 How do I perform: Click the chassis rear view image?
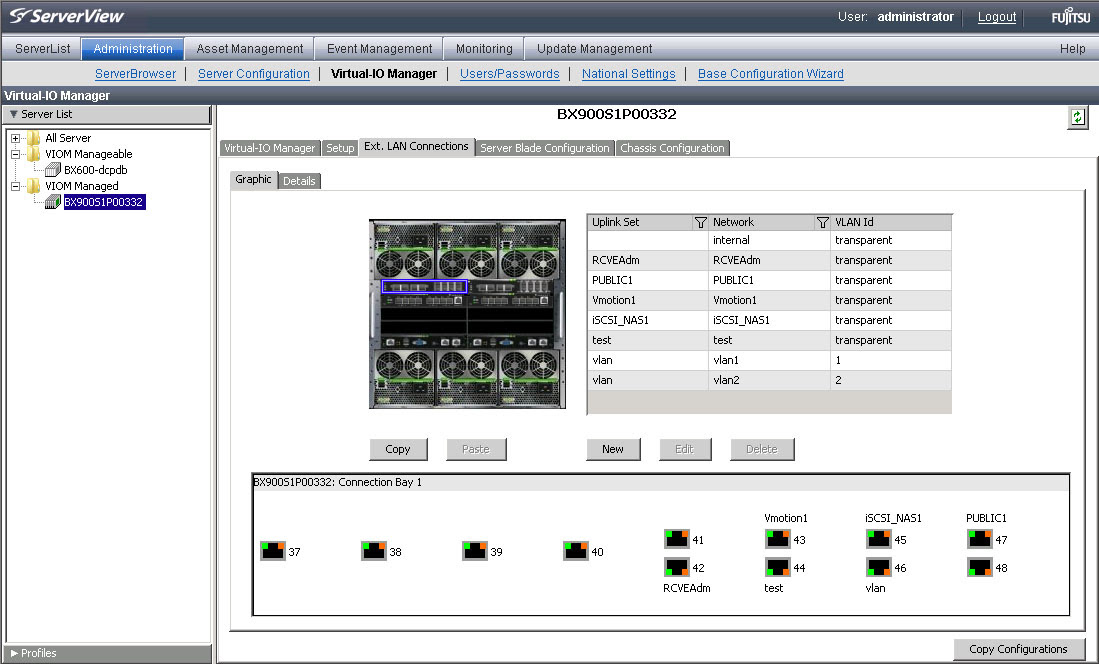tap(467, 313)
